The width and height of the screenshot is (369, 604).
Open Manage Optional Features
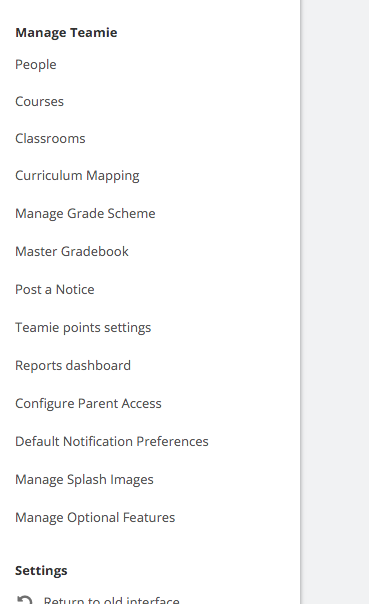click(x=95, y=517)
